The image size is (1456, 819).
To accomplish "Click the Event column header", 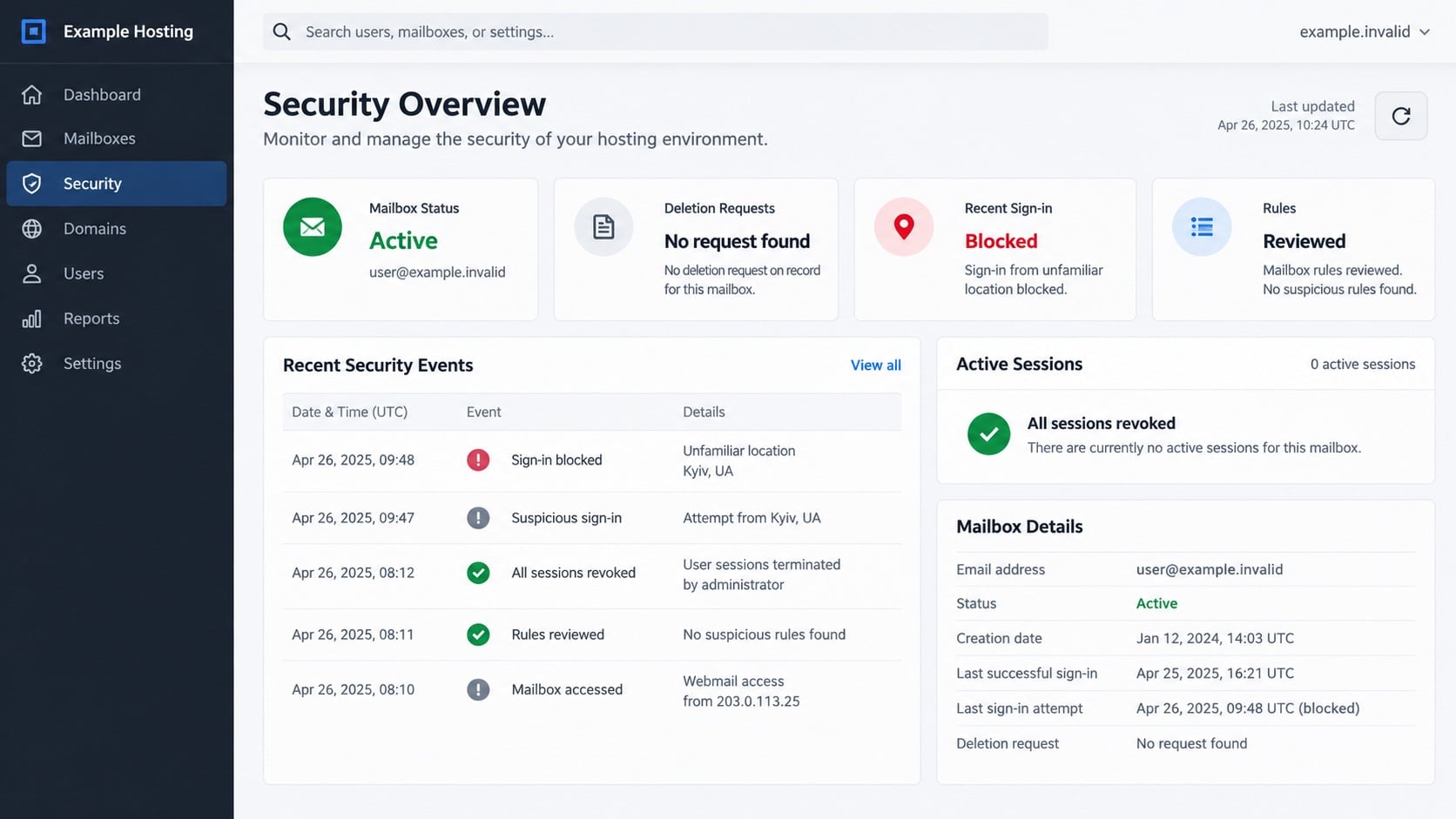I will [483, 412].
